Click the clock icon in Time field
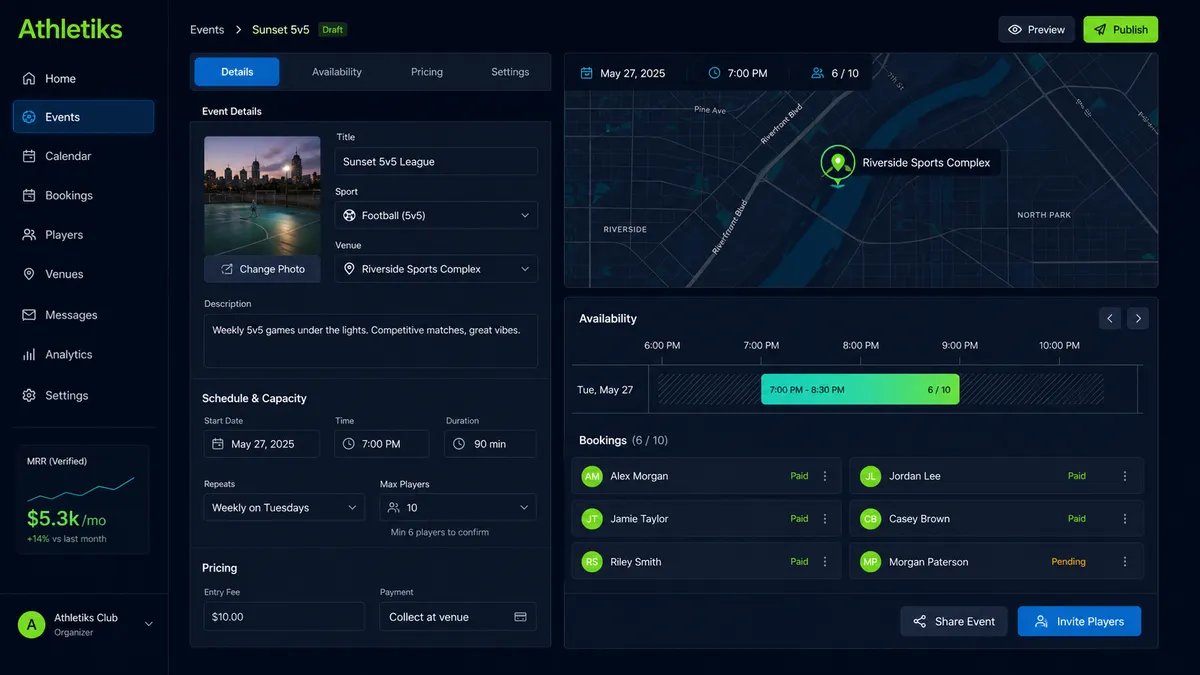Screen dimensions: 1200x675 tap(349, 444)
